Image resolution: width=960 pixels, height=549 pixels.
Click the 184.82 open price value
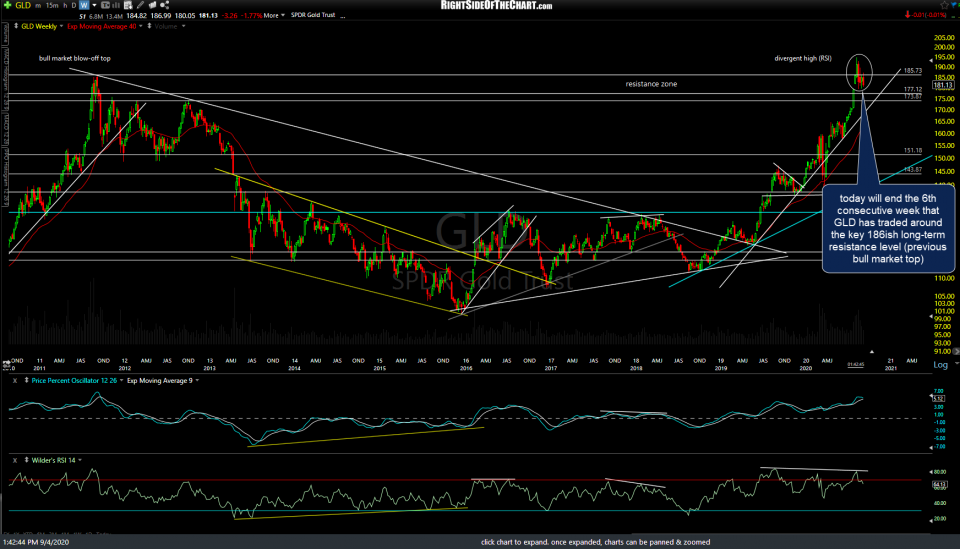point(137,16)
